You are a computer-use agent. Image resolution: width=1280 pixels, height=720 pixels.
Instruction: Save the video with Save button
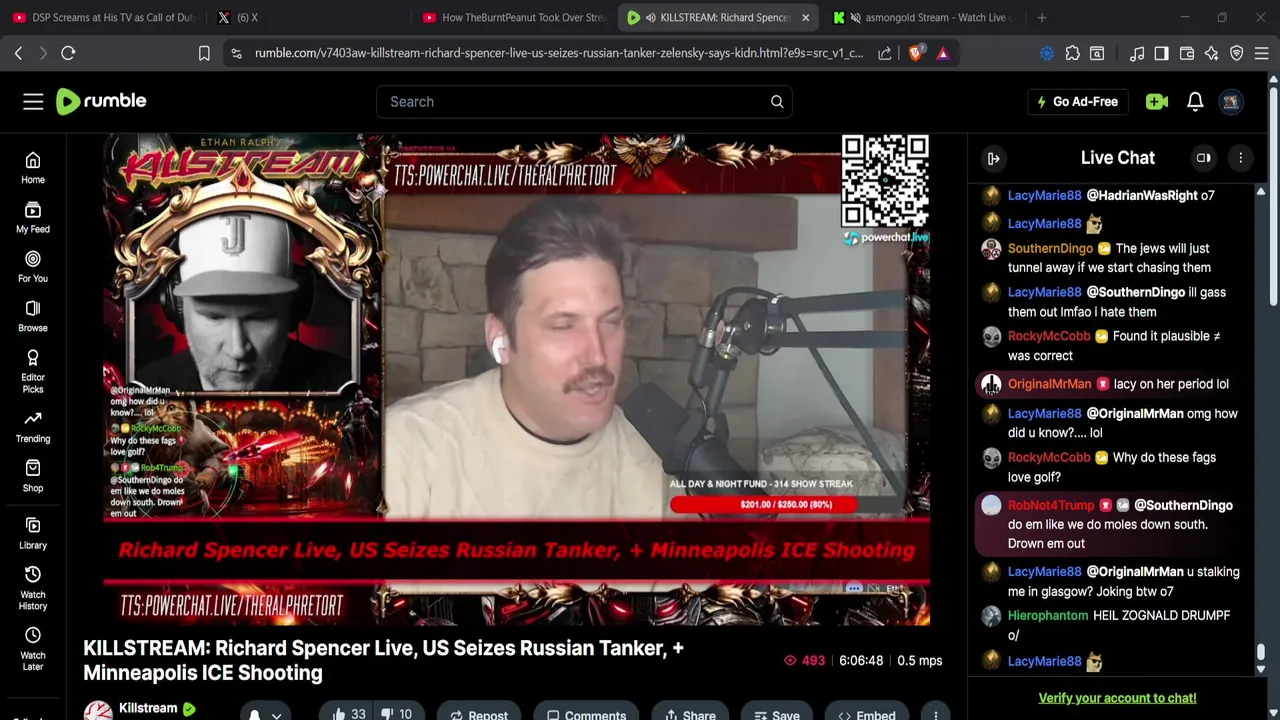tap(776, 714)
